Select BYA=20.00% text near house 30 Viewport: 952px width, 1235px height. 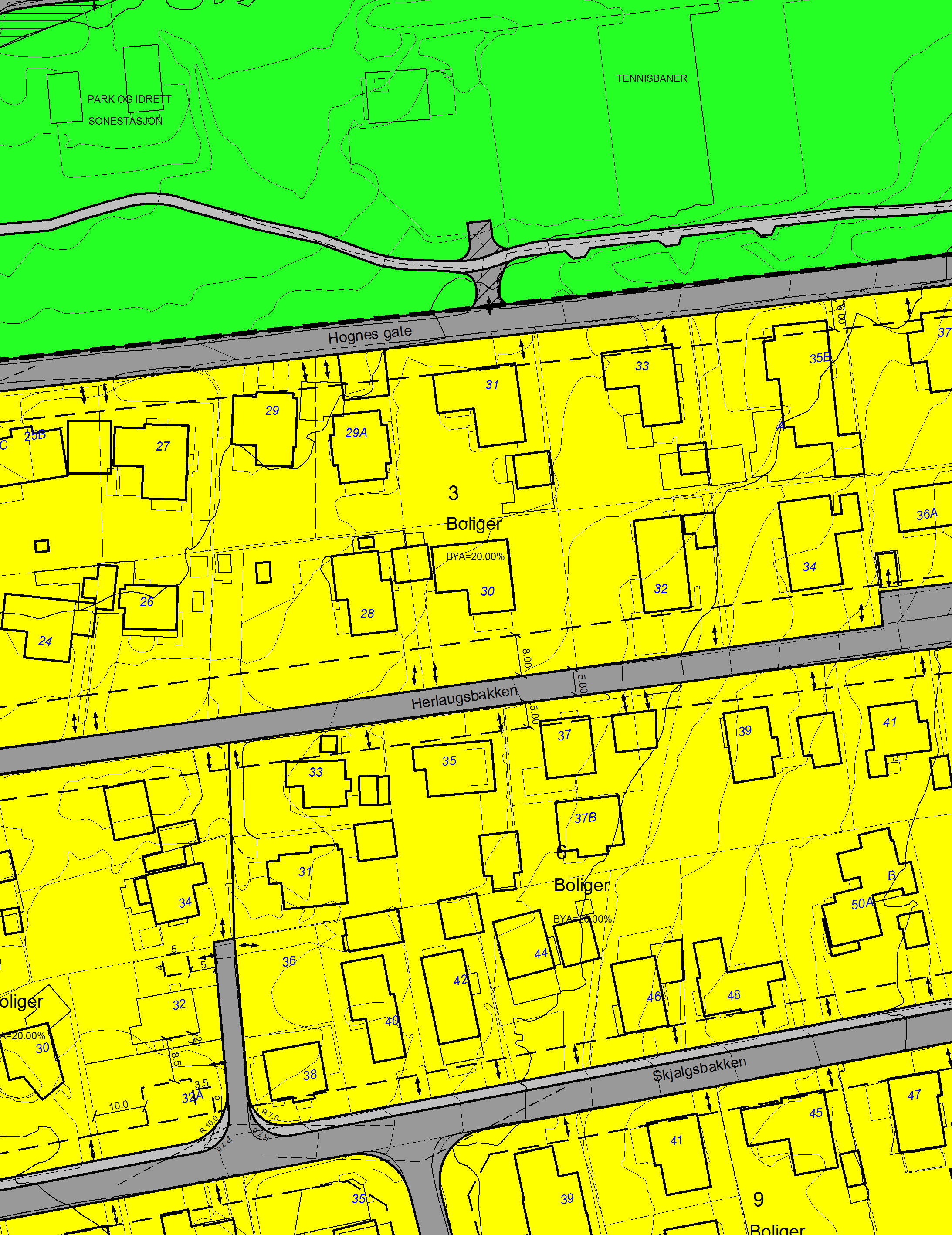(x=475, y=556)
